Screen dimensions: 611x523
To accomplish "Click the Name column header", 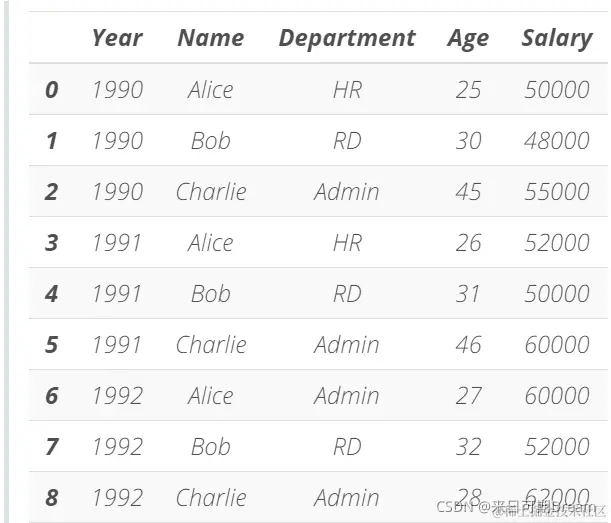I will tap(211, 38).
